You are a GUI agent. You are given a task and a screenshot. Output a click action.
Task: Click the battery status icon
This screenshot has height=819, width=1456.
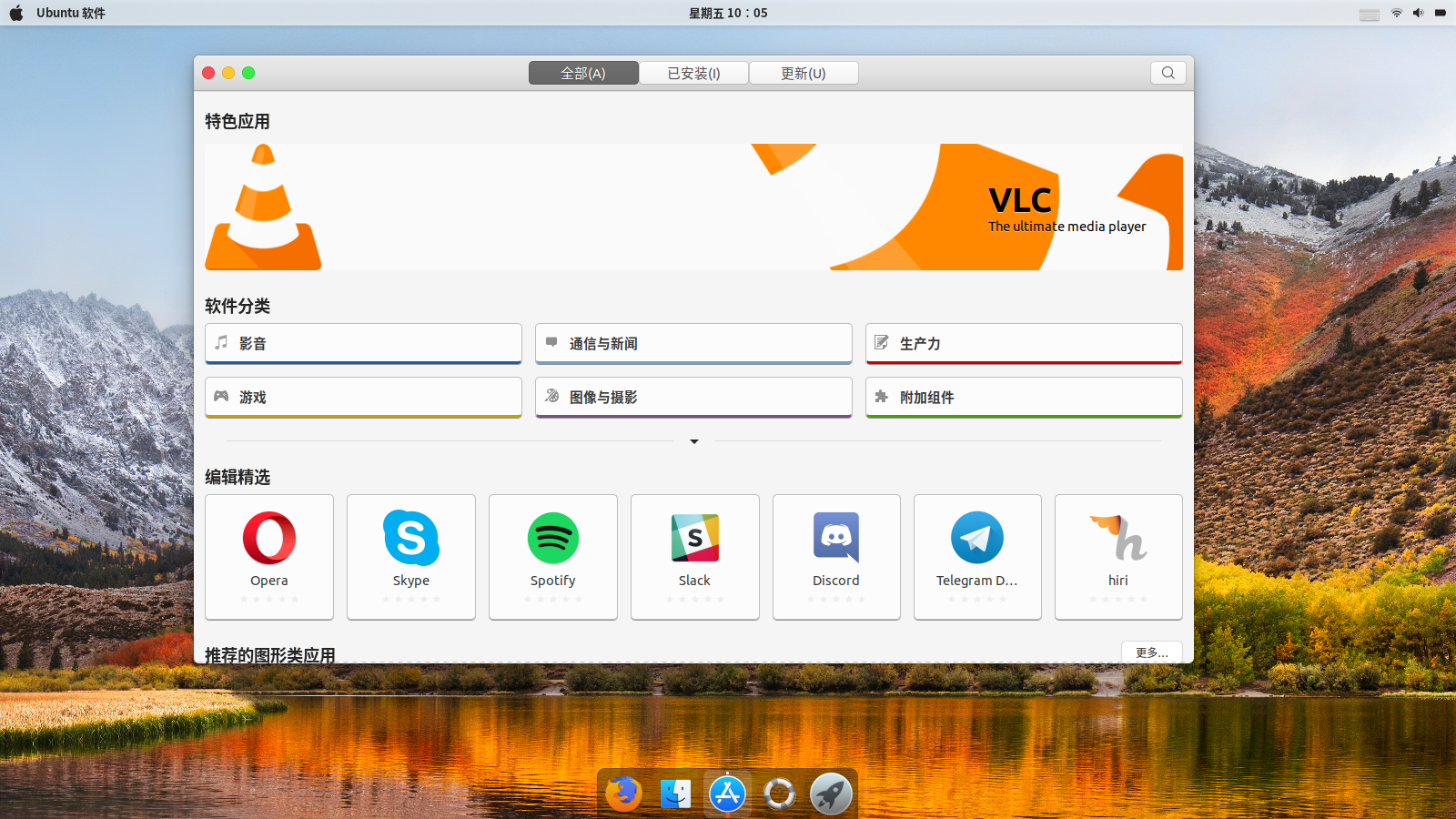1441,13
